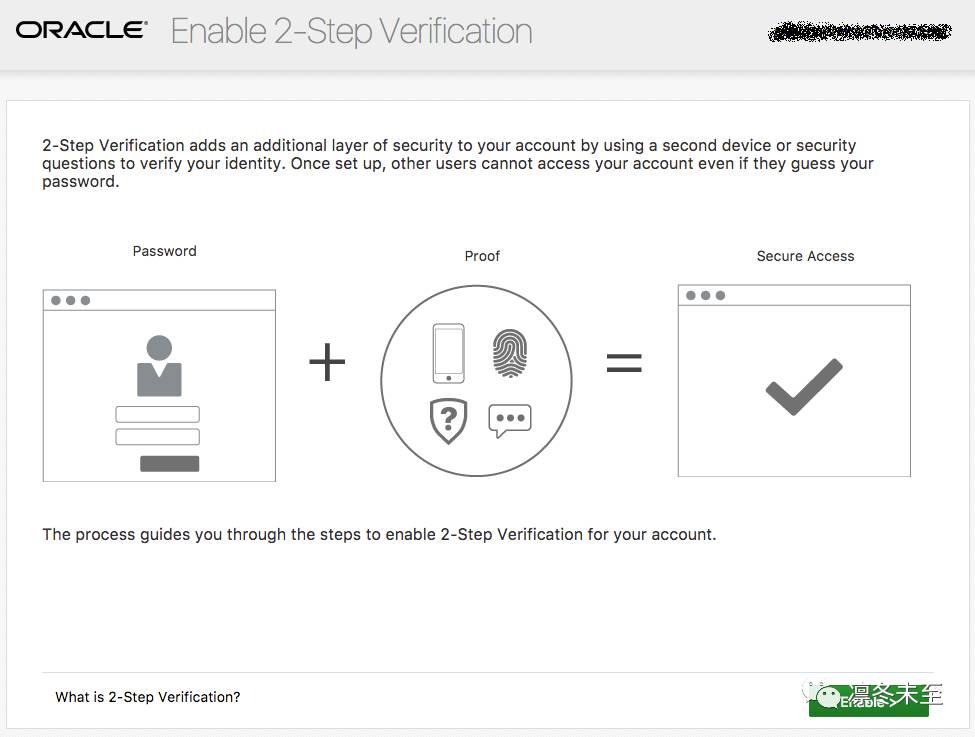Click the large checkmark icon
Screen dimensions: 975x737
804,387
